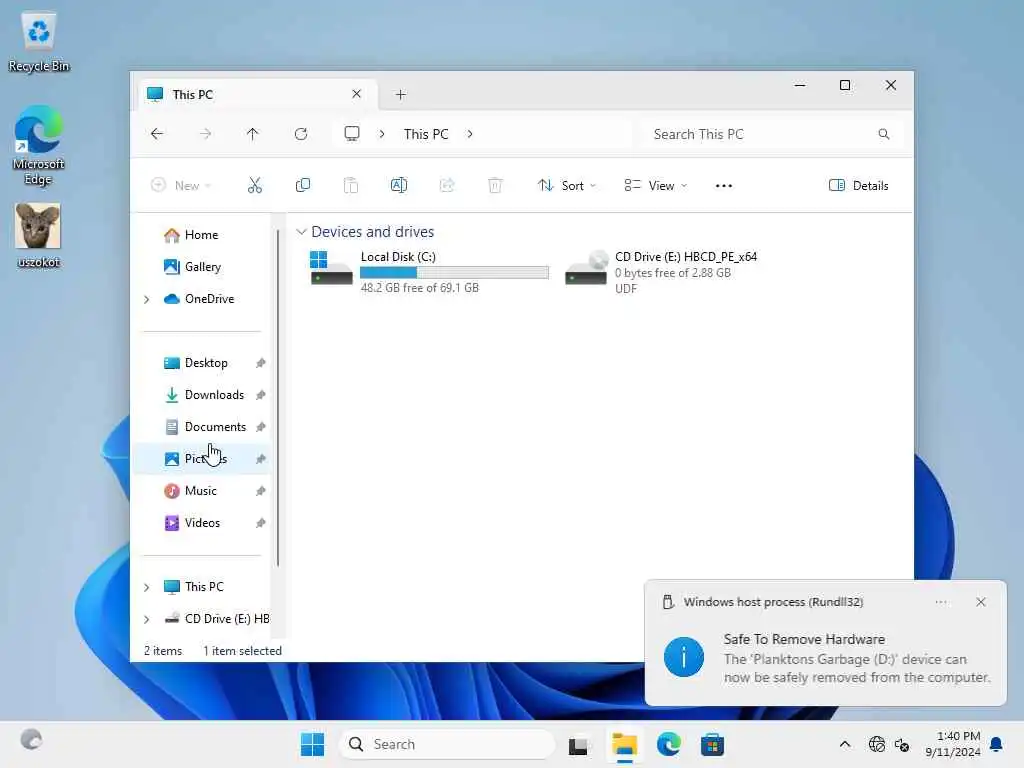This screenshot has height=768, width=1024.
Task: Launch Microsoft Edge from the taskbar
Action: [x=668, y=744]
